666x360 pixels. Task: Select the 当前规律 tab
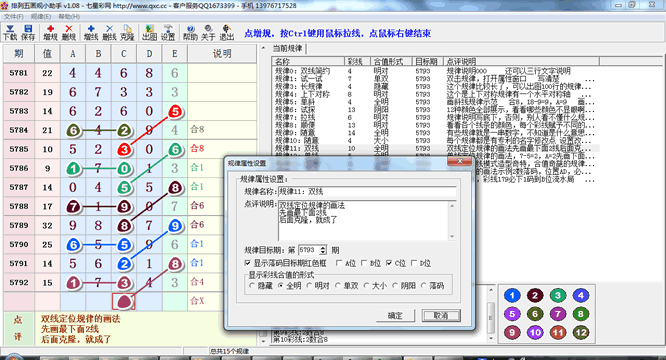coord(288,48)
